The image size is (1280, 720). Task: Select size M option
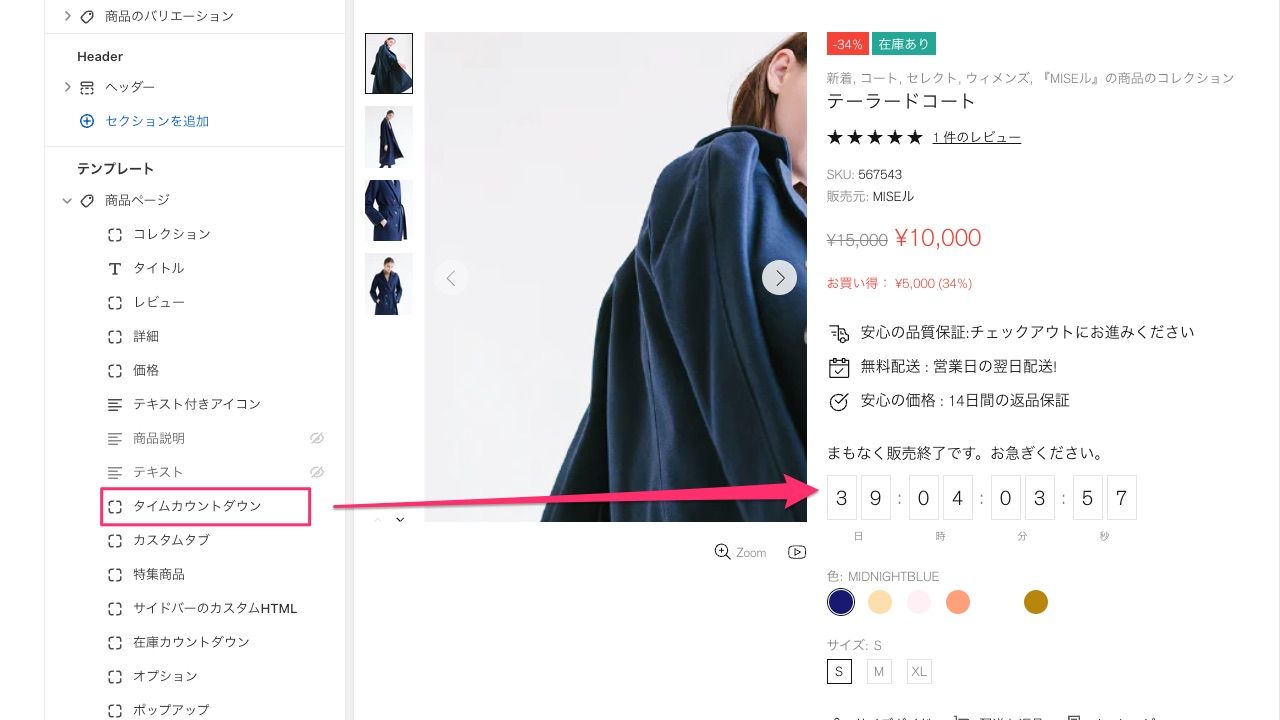879,672
